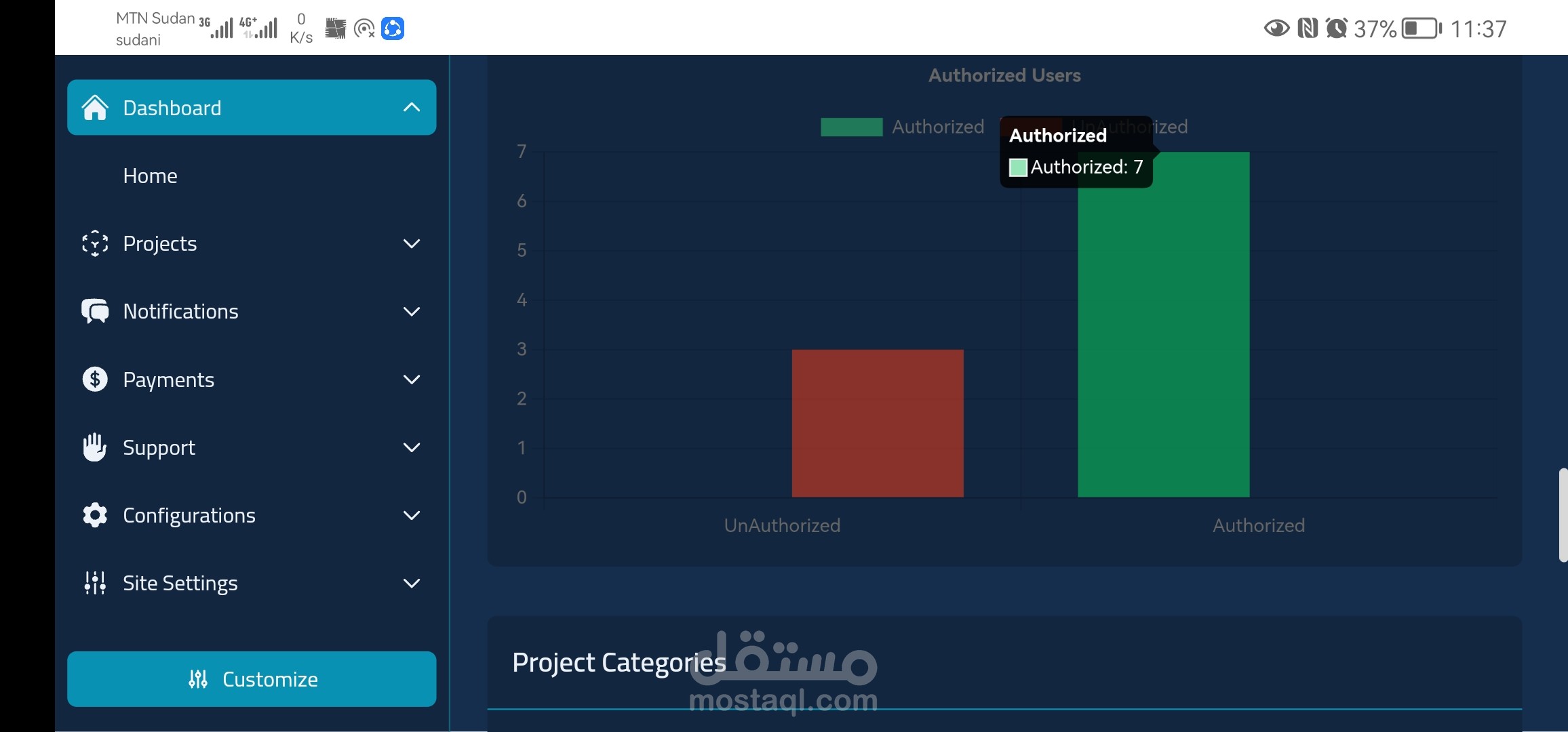
Task: Open the Support menu entry
Action: (159, 447)
